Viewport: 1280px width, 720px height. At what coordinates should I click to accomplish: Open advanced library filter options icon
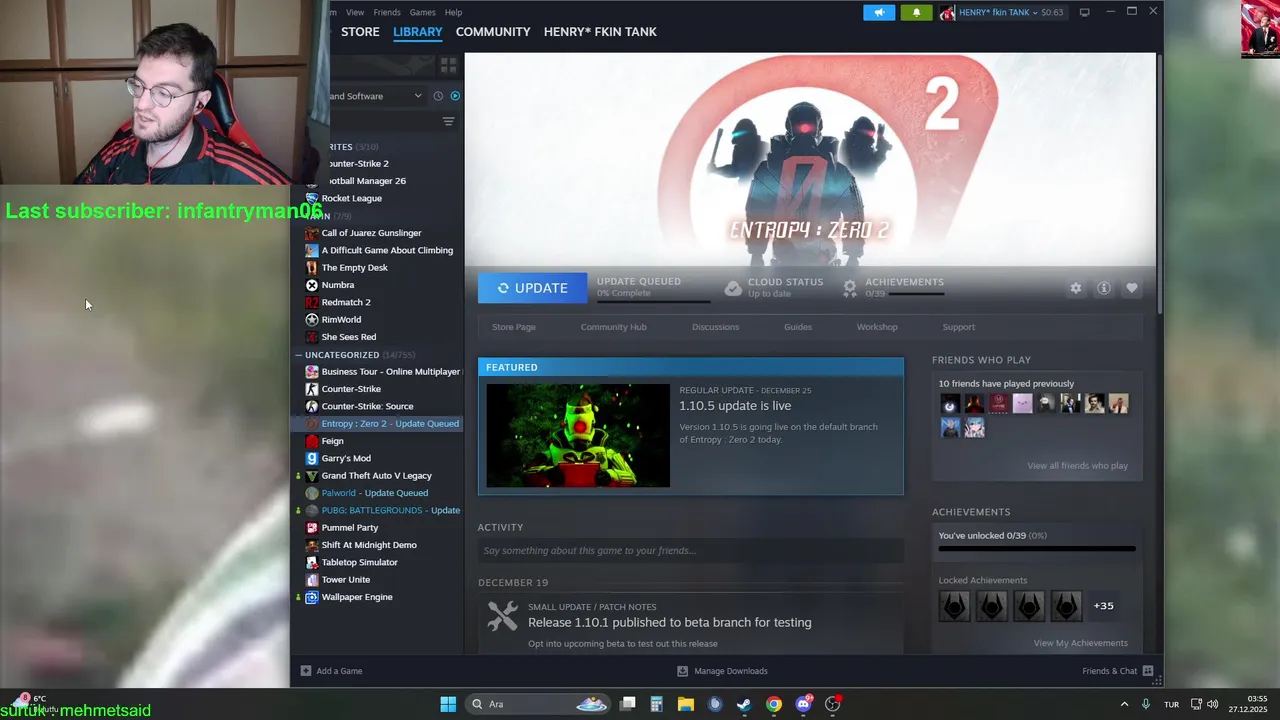448,121
